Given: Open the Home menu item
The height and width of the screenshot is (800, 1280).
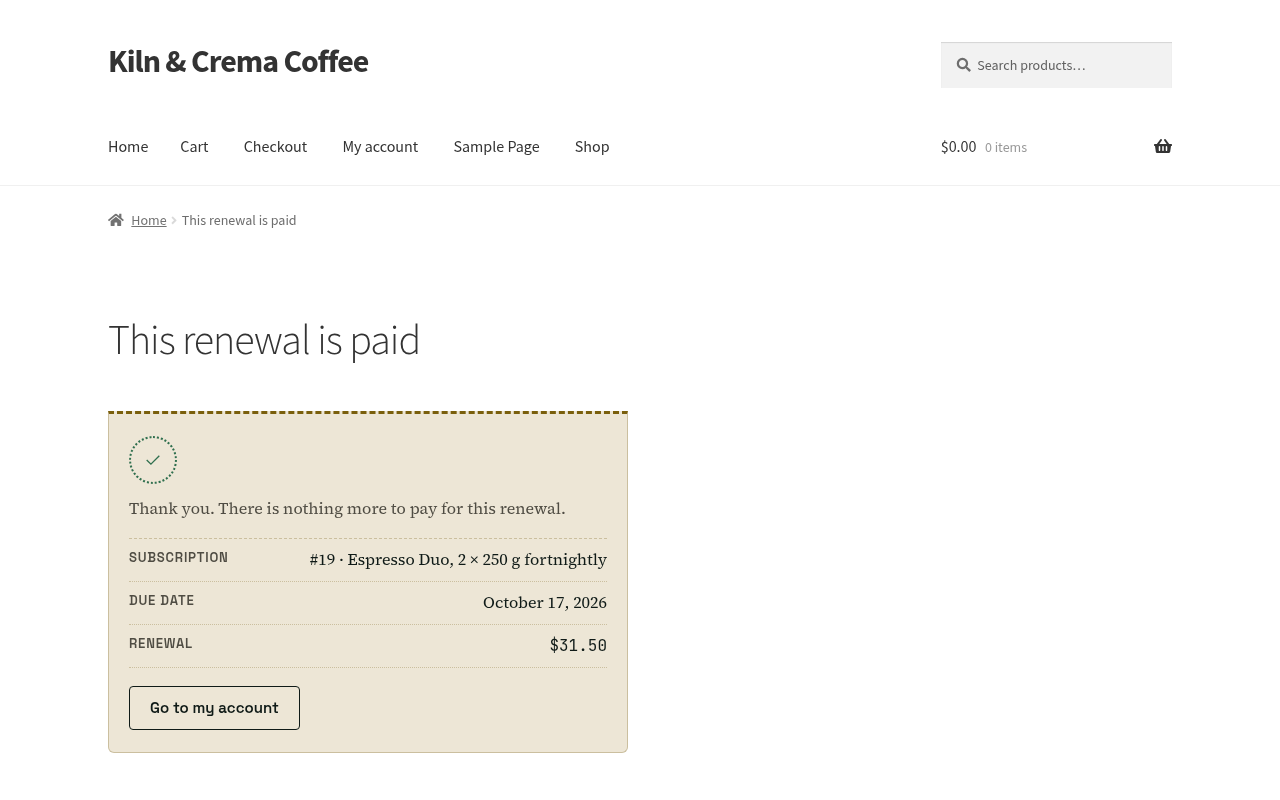Looking at the screenshot, I should point(128,146).
